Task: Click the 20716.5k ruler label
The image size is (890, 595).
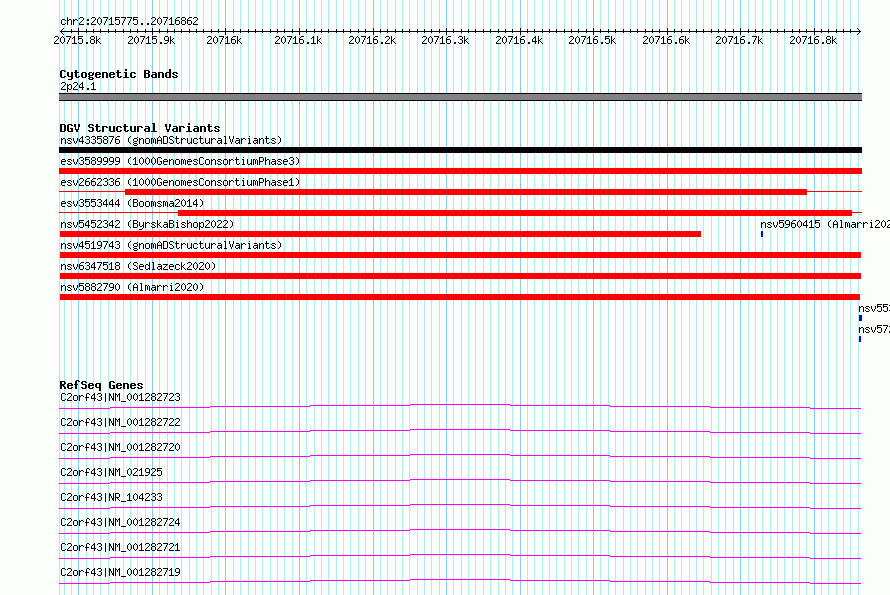Action: pyautogui.click(x=592, y=40)
